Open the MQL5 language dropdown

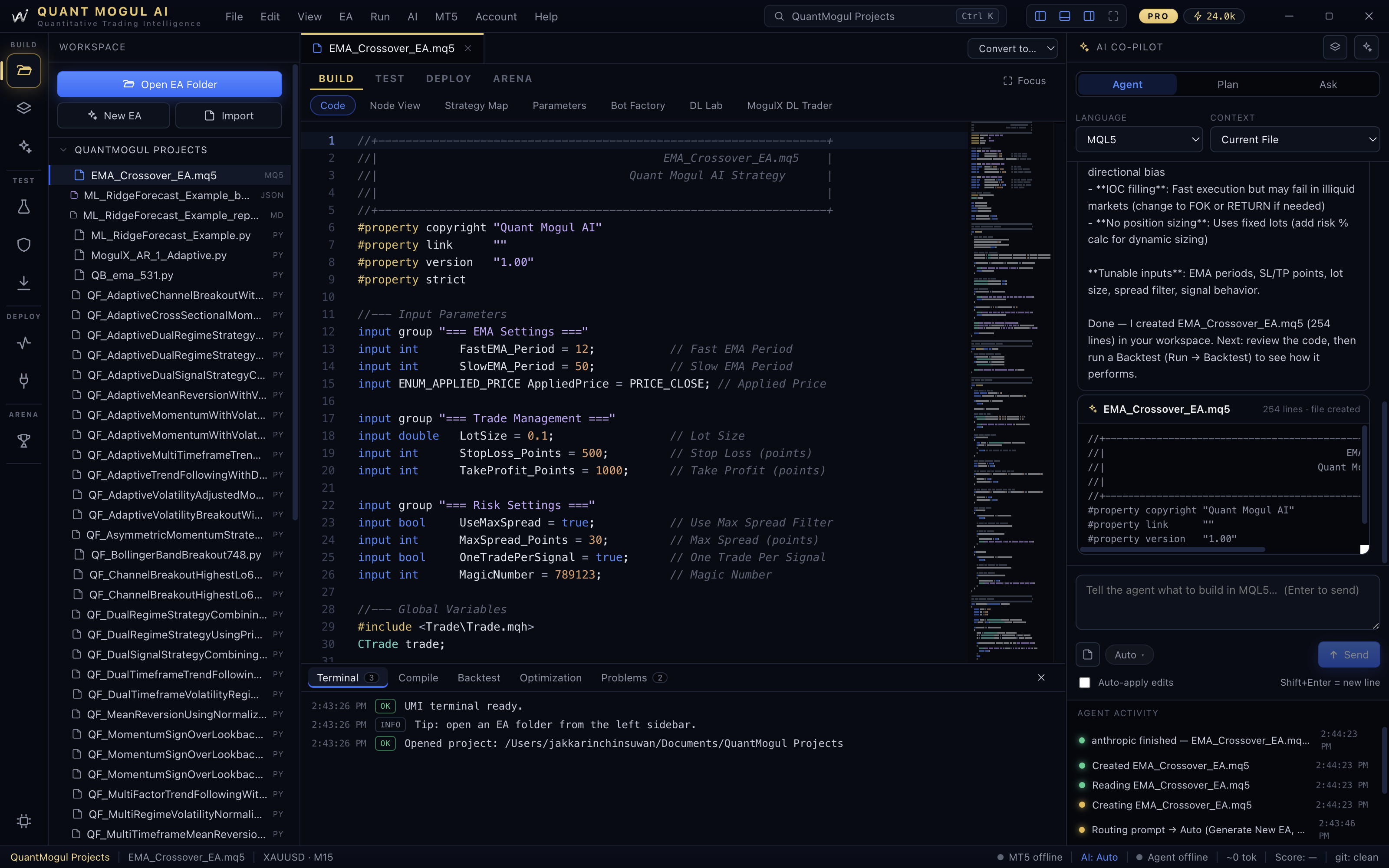pyautogui.click(x=1139, y=139)
